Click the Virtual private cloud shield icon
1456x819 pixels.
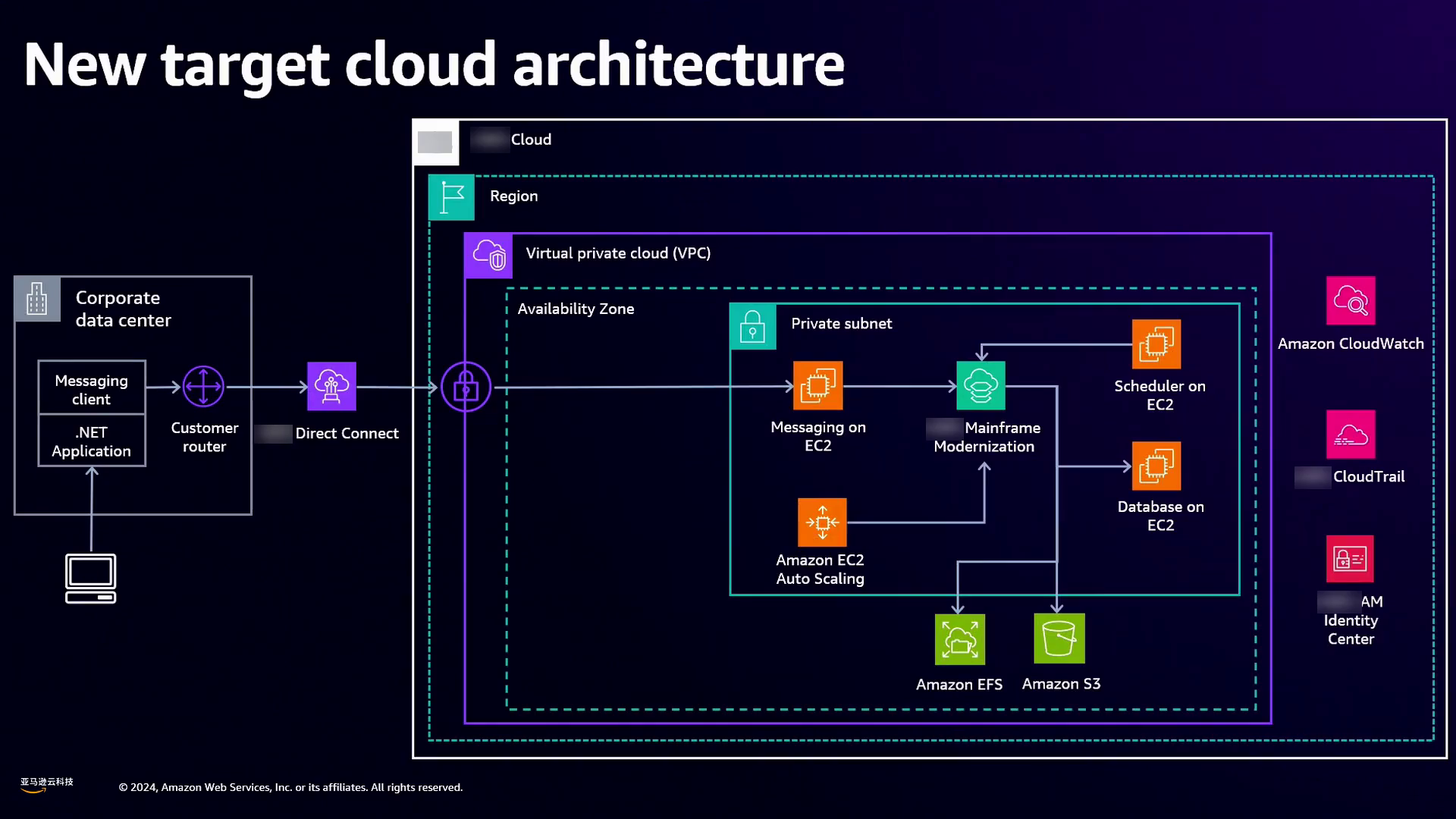pyautogui.click(x=488, y=256)
